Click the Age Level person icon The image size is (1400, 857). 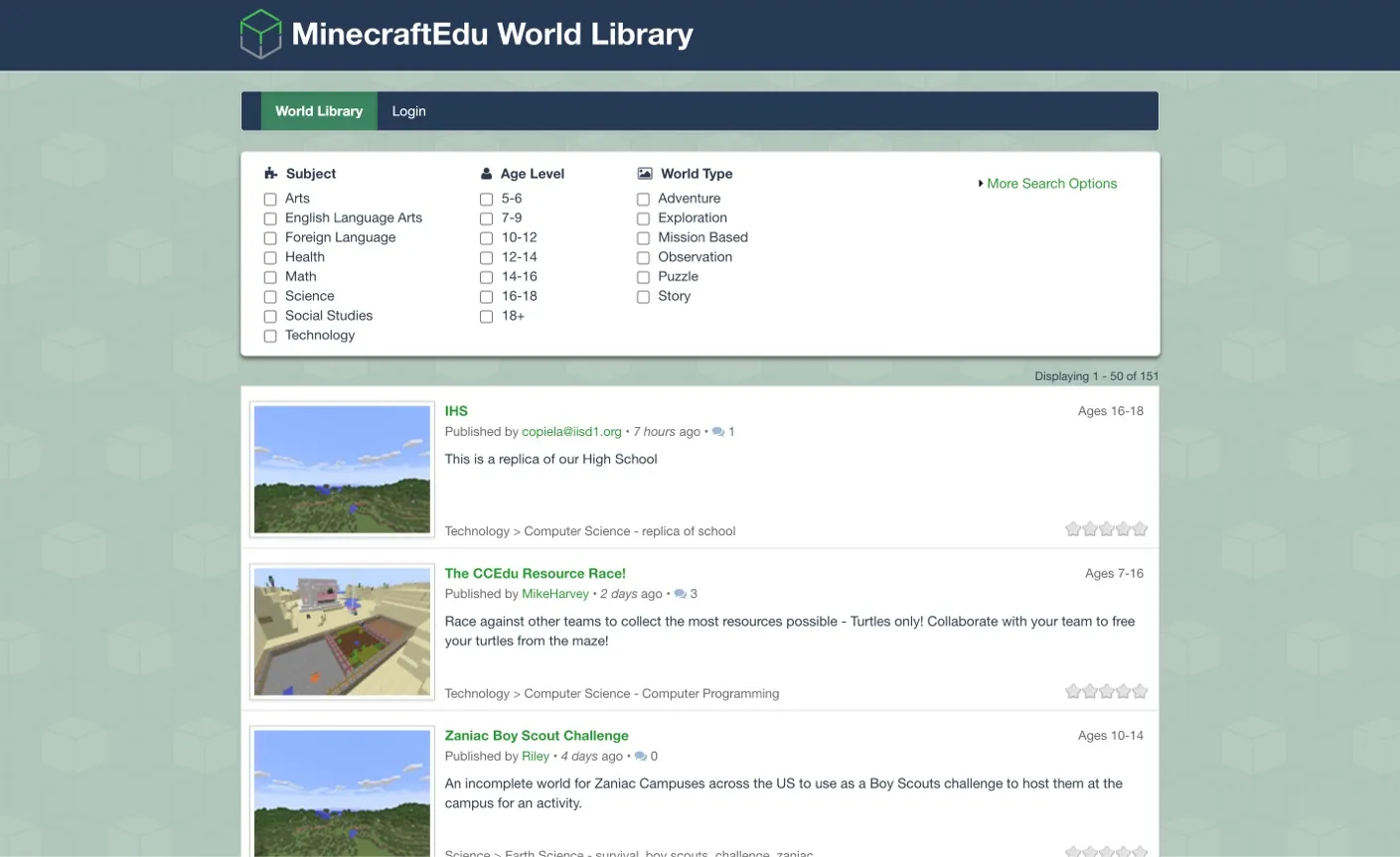click(486, 174)
